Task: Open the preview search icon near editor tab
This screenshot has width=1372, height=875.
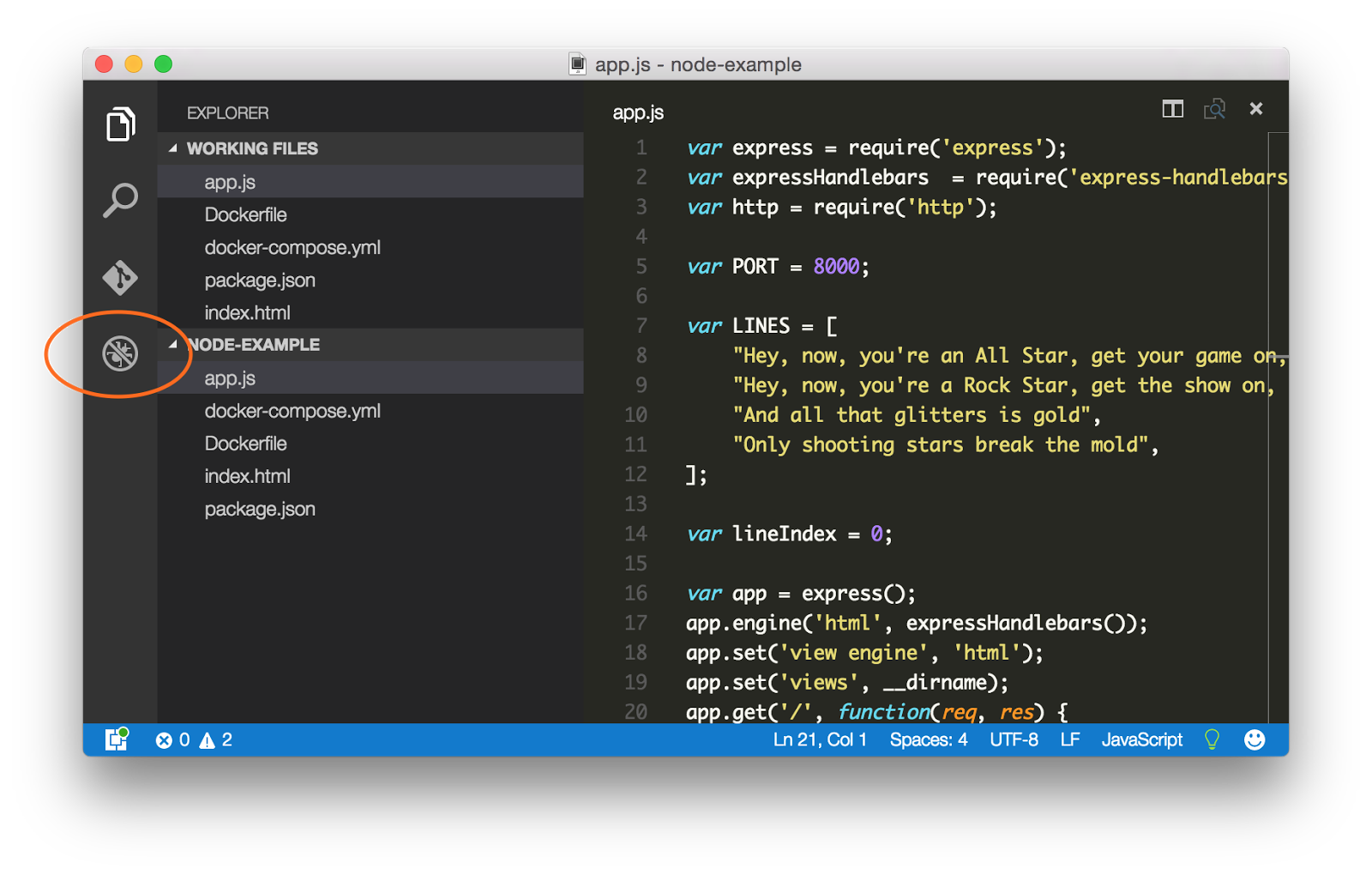Action: coord(1215,109)
